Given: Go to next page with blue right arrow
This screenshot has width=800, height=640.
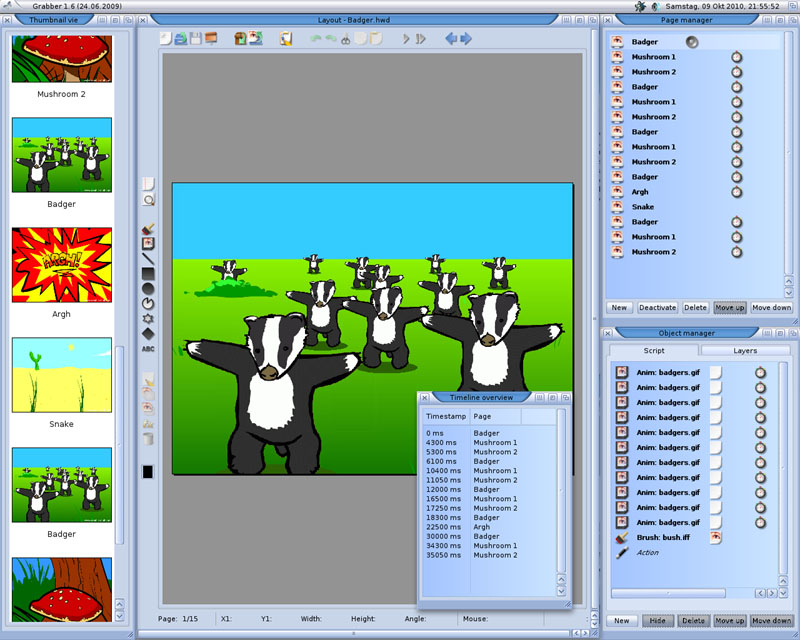Looking at the screenshot, I should [x=466, y=39].
